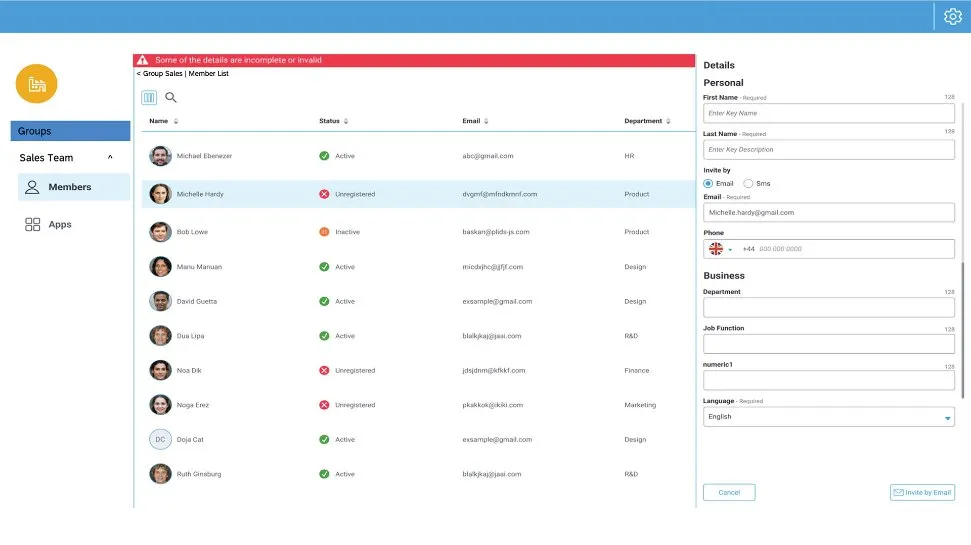Toggle the column view icon above table
The image size is (971, 545).
149,98
